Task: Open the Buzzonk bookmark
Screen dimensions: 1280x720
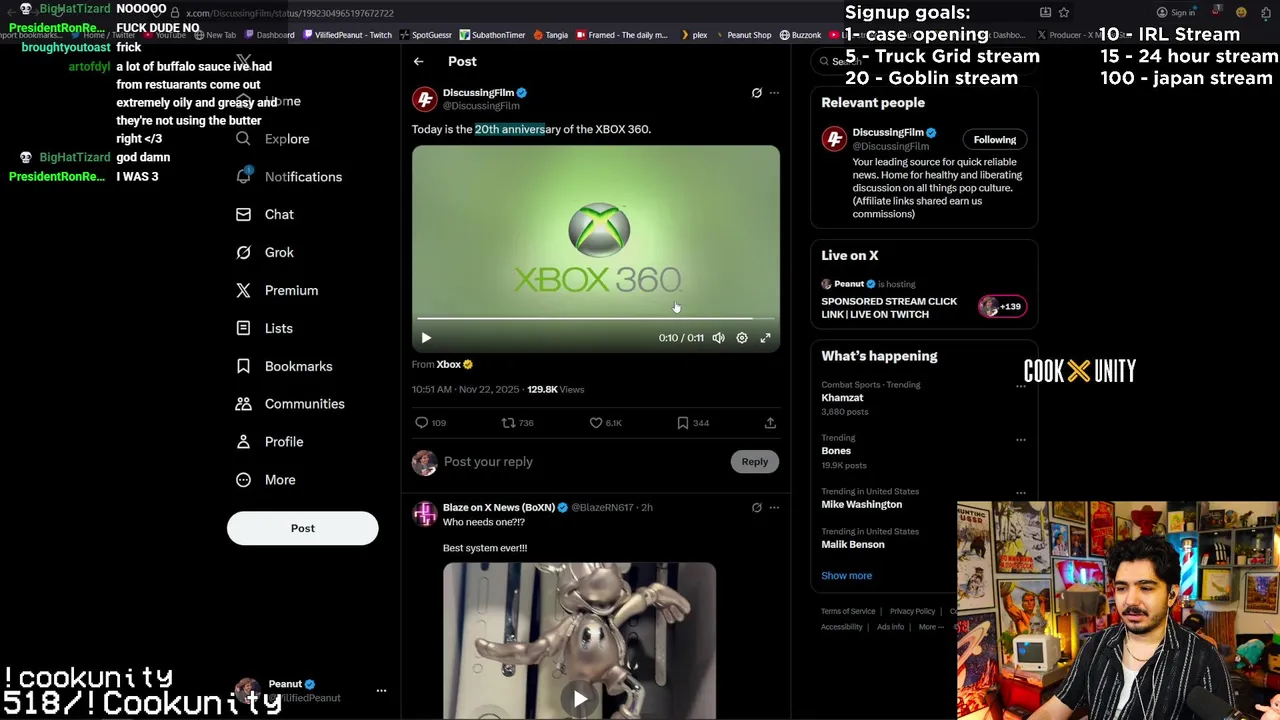Action: 800,35
